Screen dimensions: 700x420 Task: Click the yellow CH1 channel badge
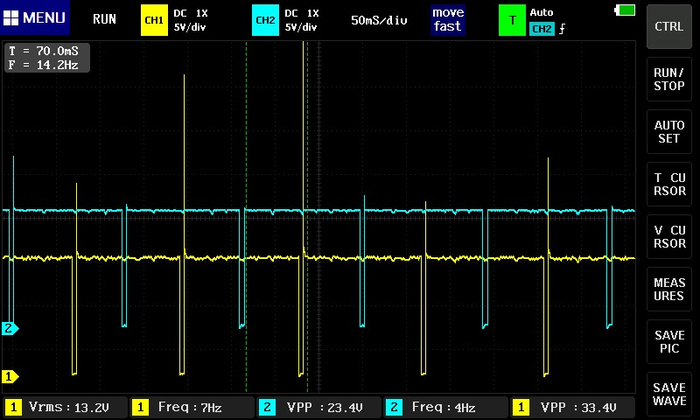coord(154,19)
